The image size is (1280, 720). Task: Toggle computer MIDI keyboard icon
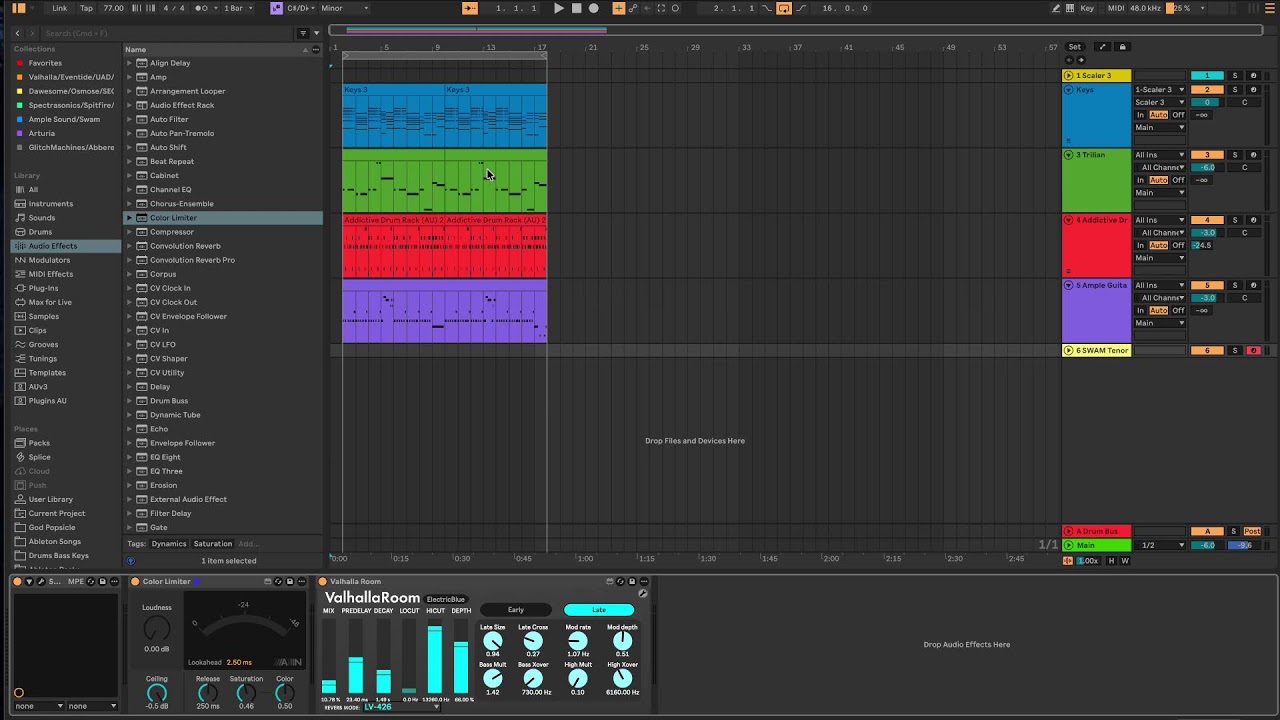1070,8
